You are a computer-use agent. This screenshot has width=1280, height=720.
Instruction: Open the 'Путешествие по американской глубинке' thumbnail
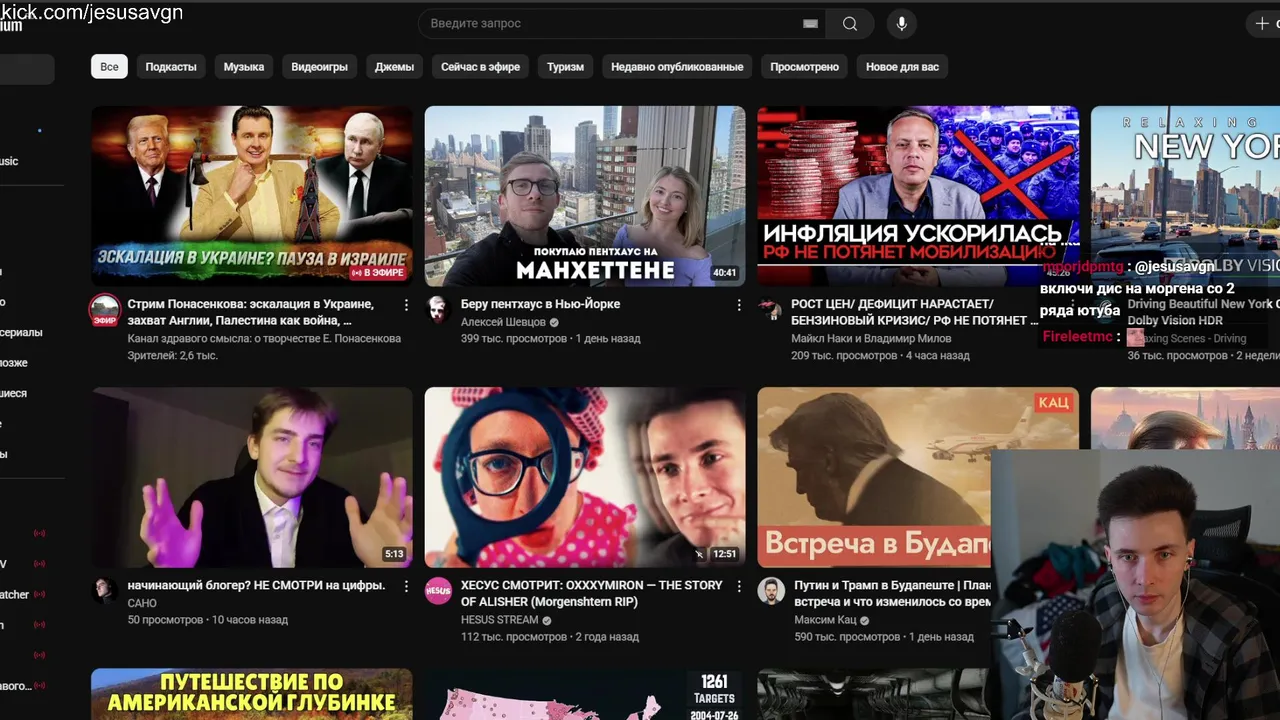pyautogui.click(x=252, y=694)
